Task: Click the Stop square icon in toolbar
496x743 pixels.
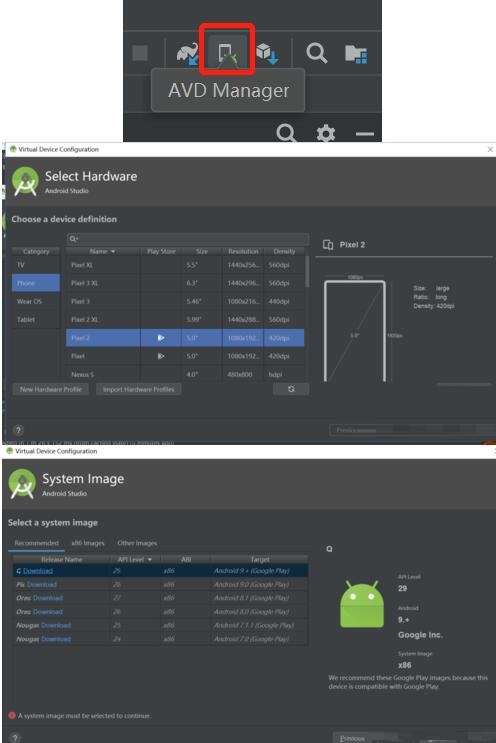Action: click(140, 53)
